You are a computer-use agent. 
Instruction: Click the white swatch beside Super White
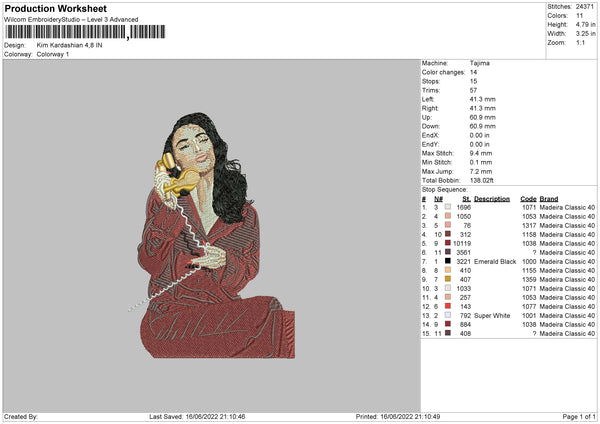448,315
